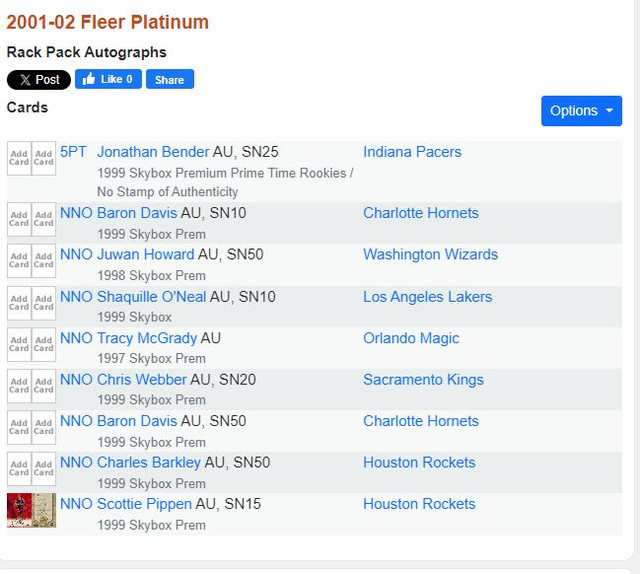640x574 pixels.
Task: Click second Add Card icon for Chris Webber
Action: pyautogui.click(x=44, y=386)
